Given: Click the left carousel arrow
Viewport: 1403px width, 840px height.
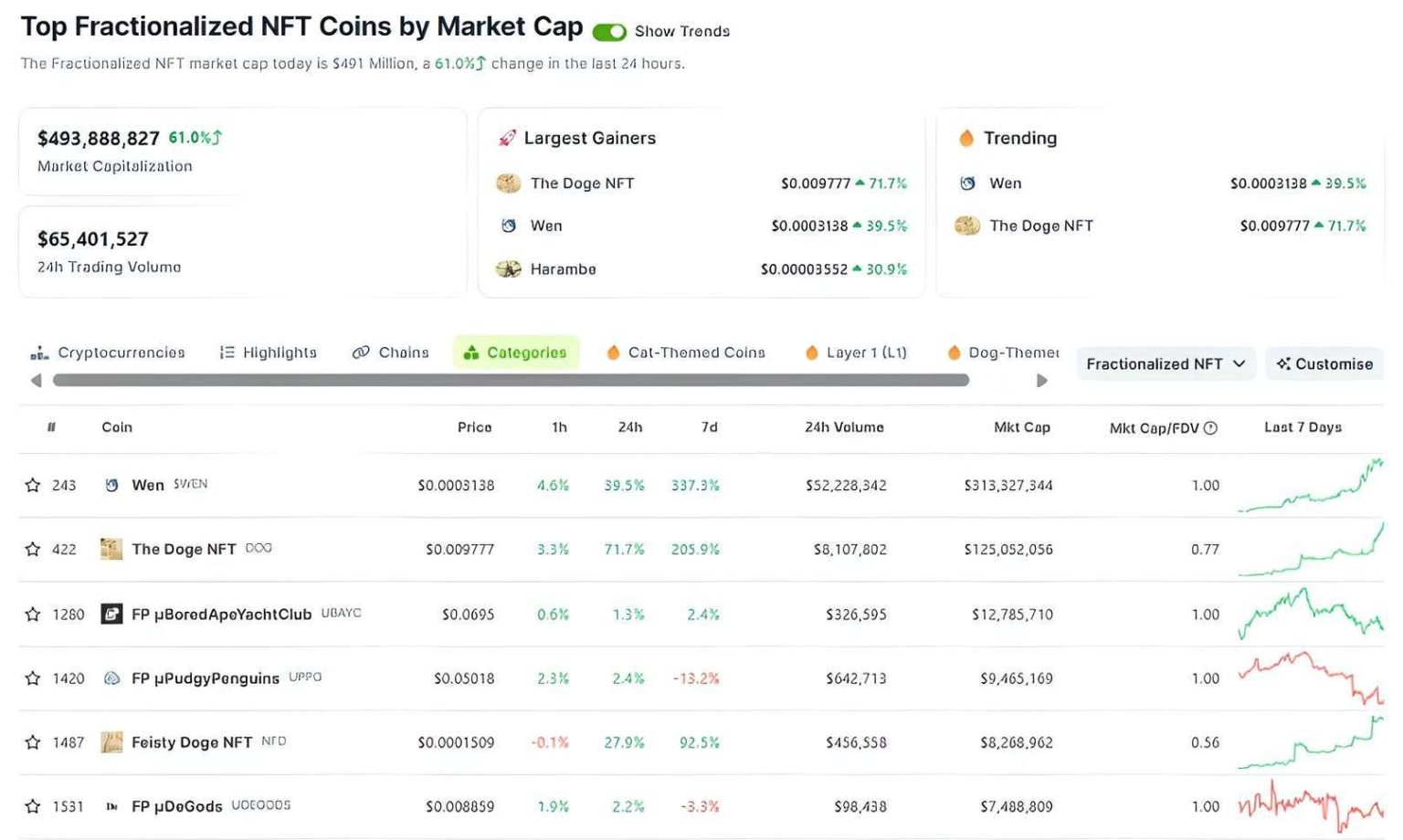Looking at the screenshot, I should (37, 380).
